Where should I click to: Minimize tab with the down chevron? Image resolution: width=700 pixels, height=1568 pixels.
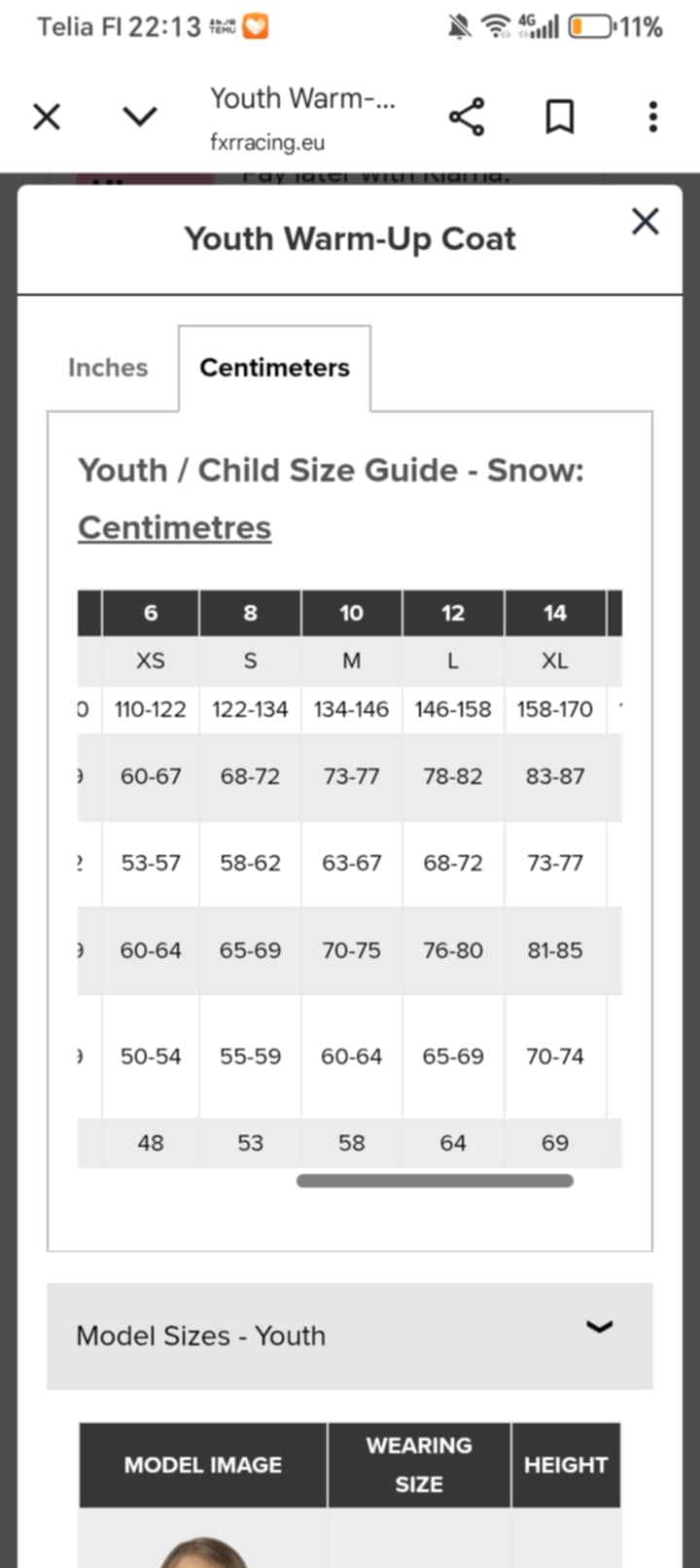140,118
